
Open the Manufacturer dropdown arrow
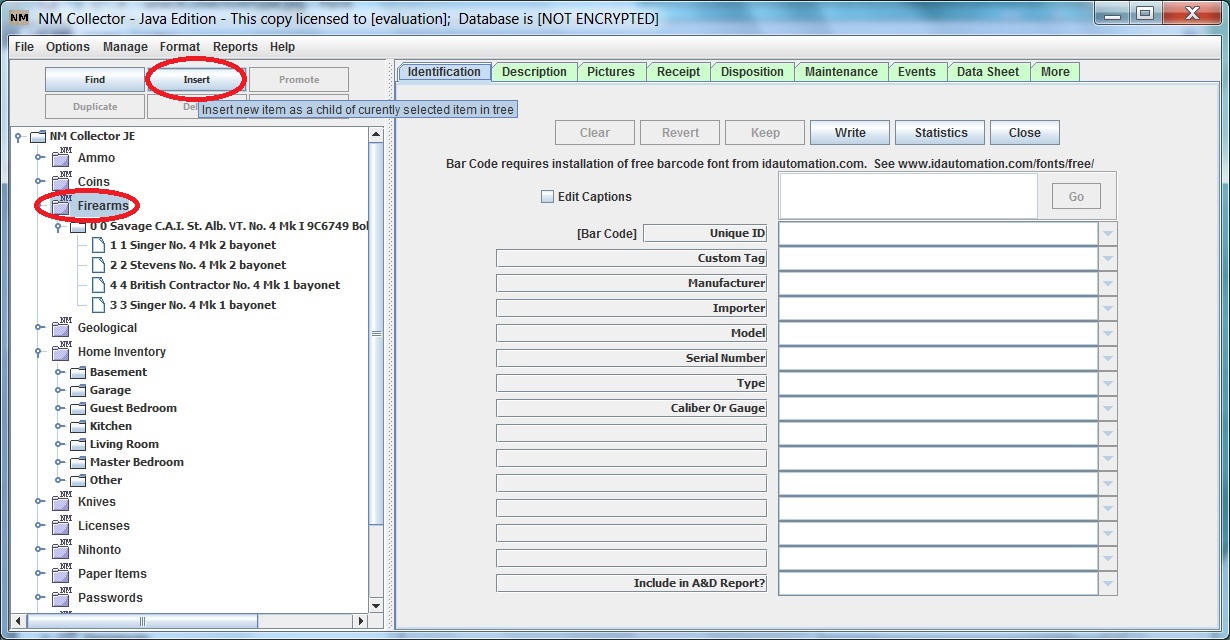click(1107, 284)
